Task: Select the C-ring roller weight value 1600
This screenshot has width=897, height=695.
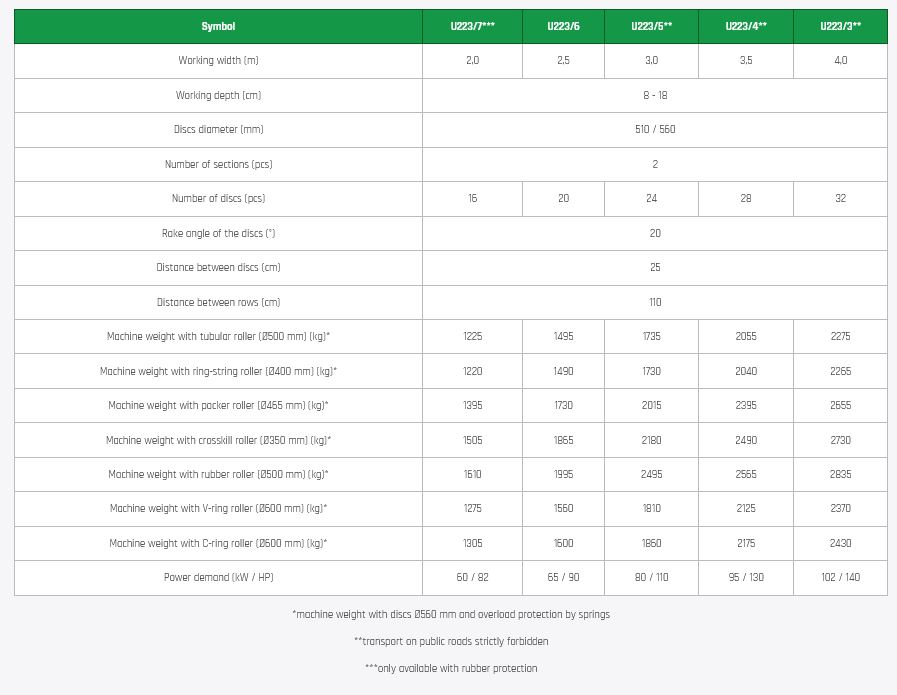Action: tap(563, 543)
